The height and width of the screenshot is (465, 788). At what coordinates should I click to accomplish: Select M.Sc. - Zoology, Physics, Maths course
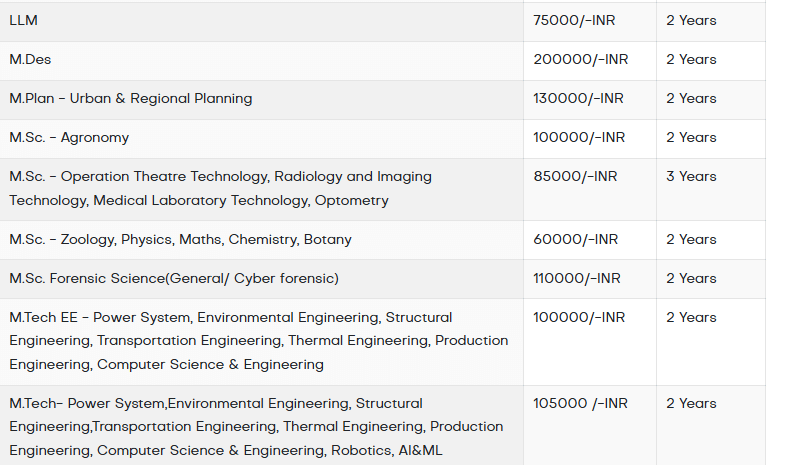click(180, 239)
